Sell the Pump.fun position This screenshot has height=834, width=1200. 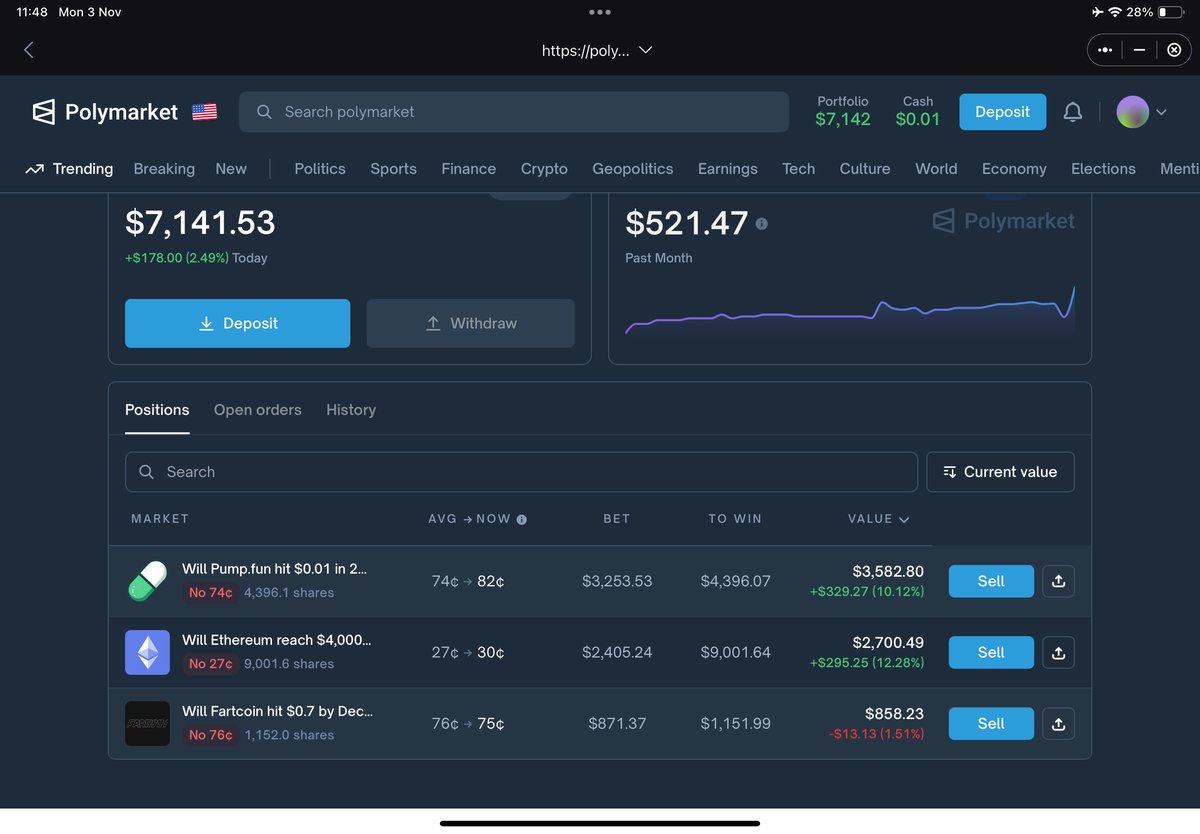pyautogui.click(x=991, y=581)
